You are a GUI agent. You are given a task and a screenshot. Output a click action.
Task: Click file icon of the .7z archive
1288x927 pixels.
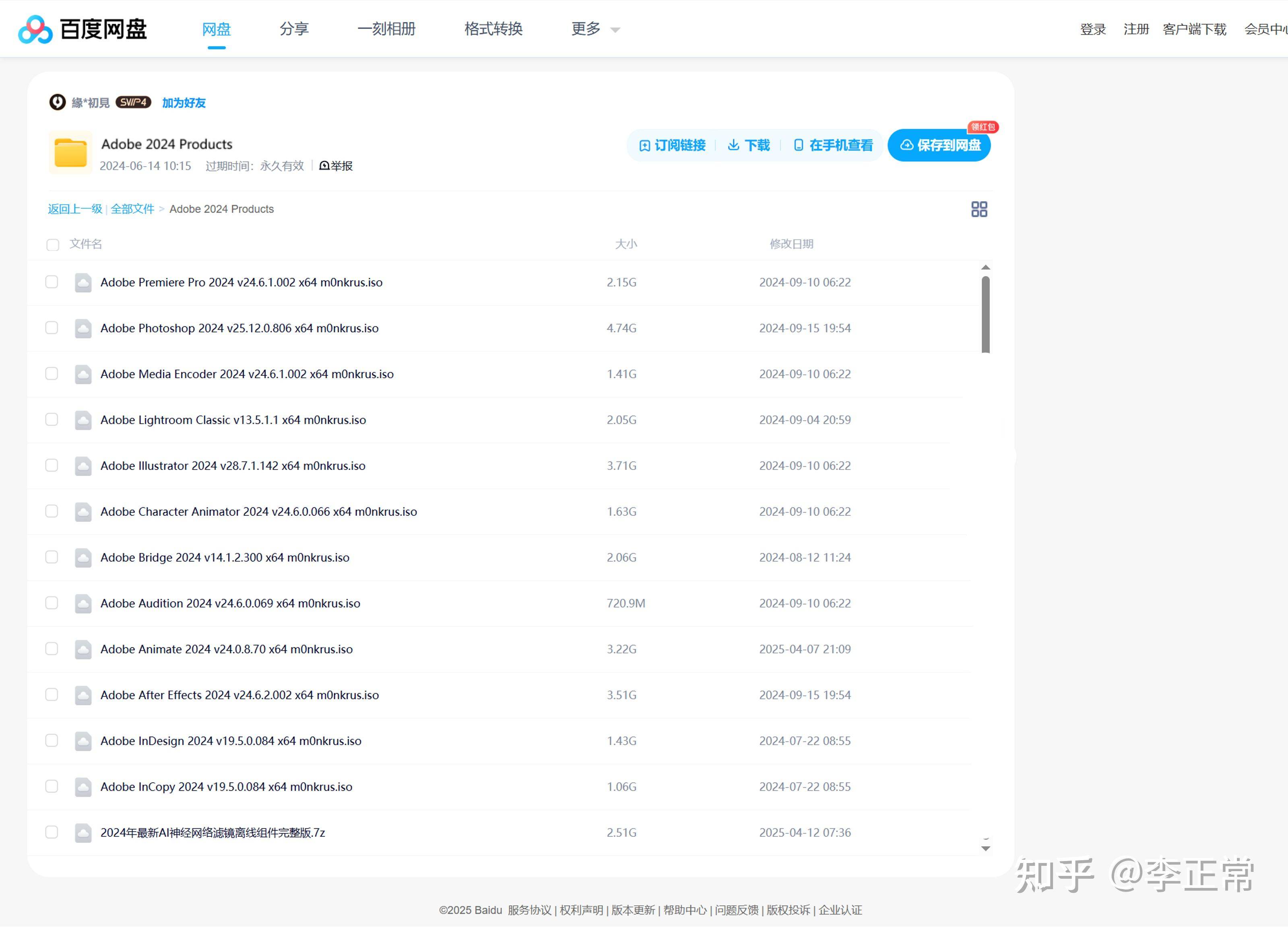point(83,833)
